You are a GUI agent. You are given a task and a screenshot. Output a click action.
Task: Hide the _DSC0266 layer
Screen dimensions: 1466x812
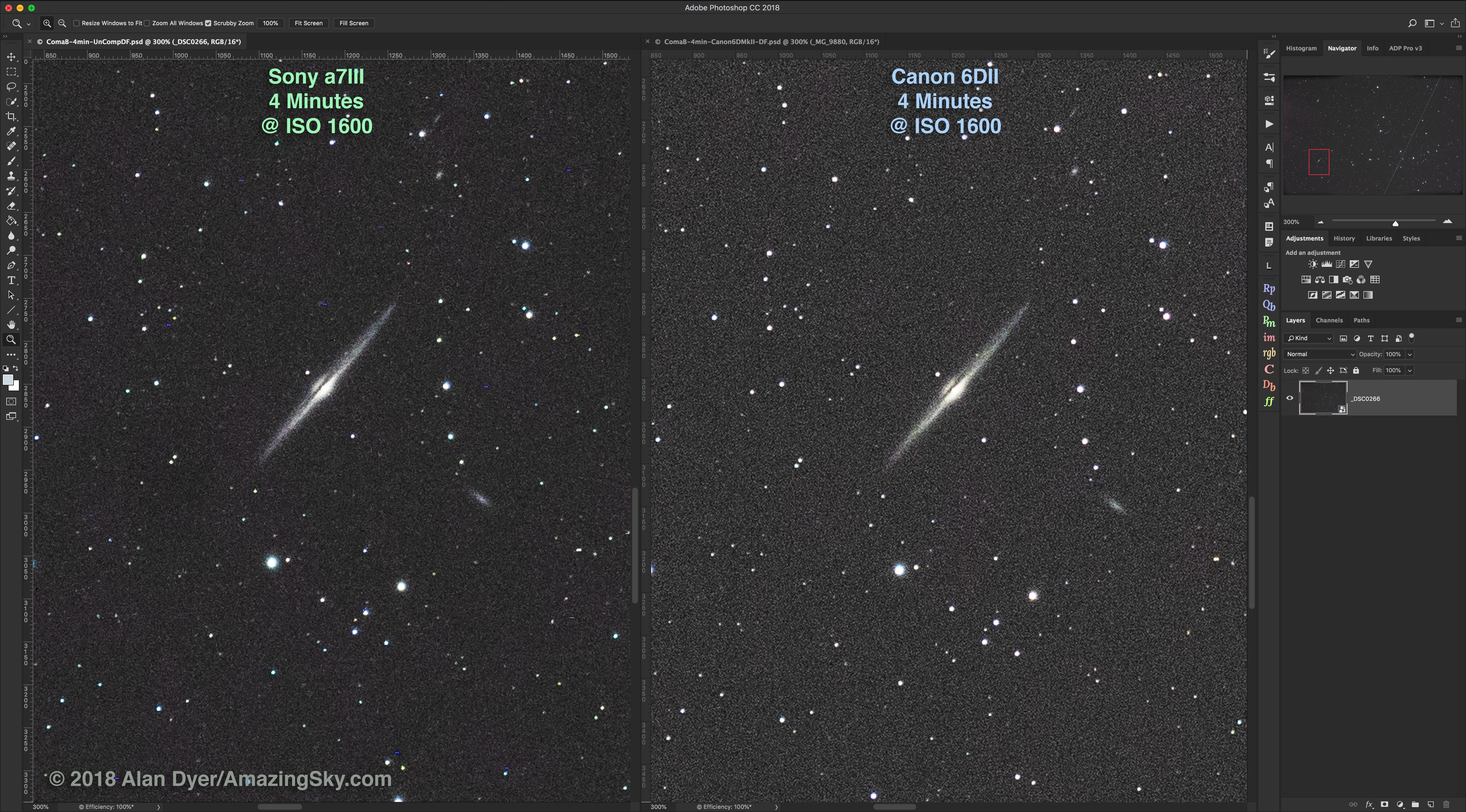(1290, 398)
